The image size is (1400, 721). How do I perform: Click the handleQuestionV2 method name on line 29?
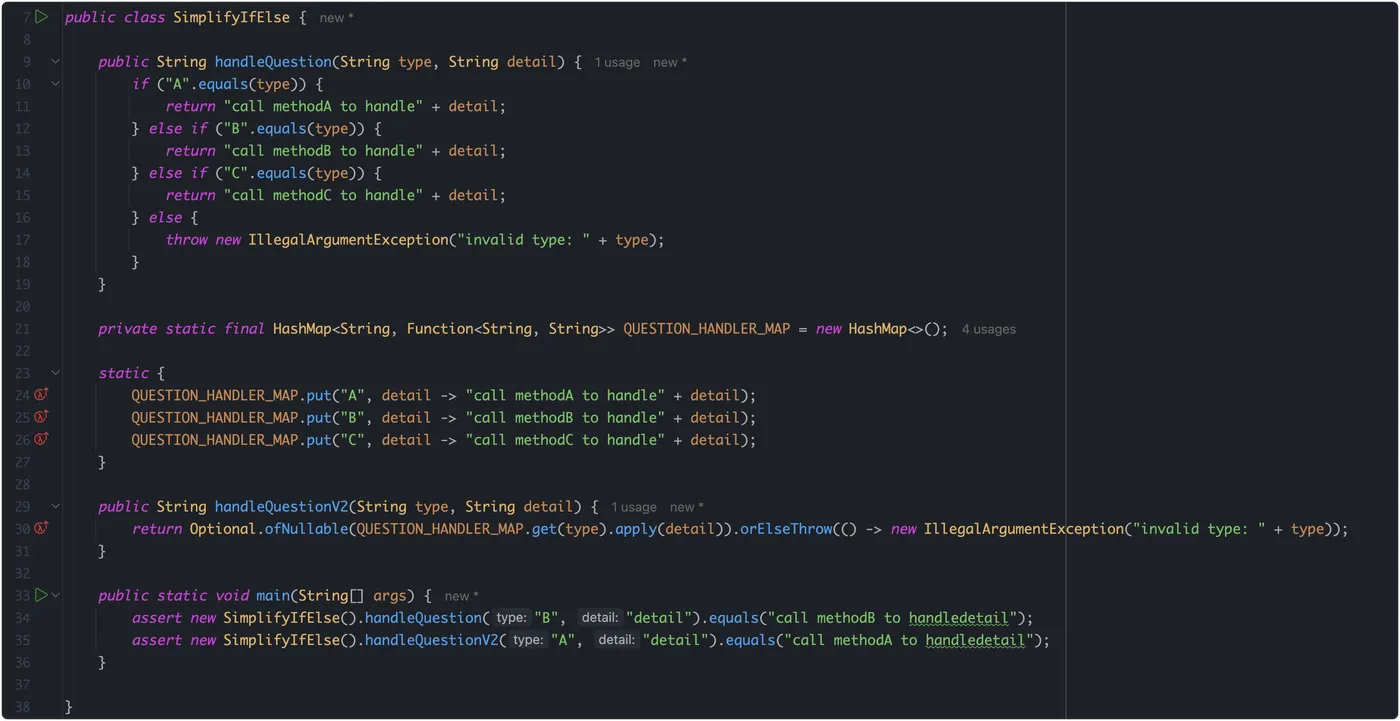click(x=281, y=506)
